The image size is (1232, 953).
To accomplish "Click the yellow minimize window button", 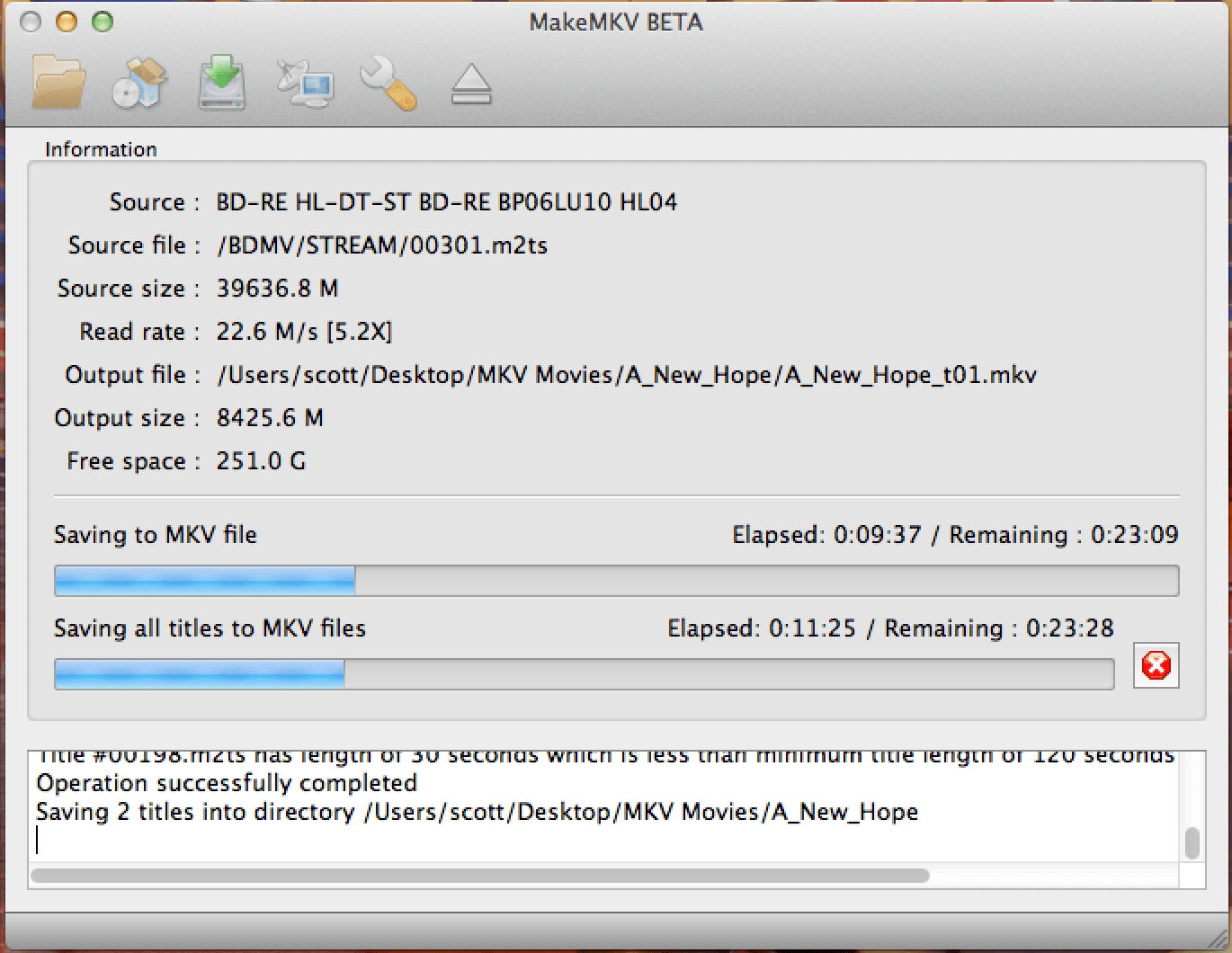I will [x=67, y=22].
